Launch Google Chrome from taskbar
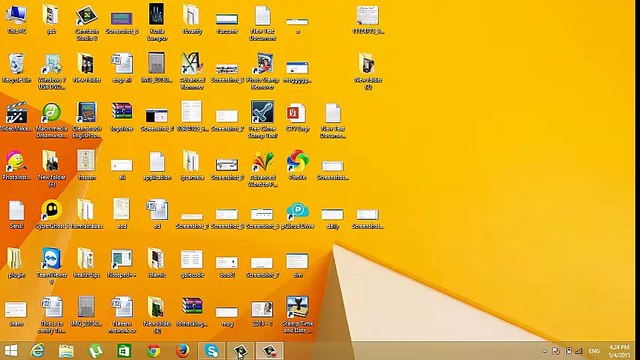 (x=153, y=351)
